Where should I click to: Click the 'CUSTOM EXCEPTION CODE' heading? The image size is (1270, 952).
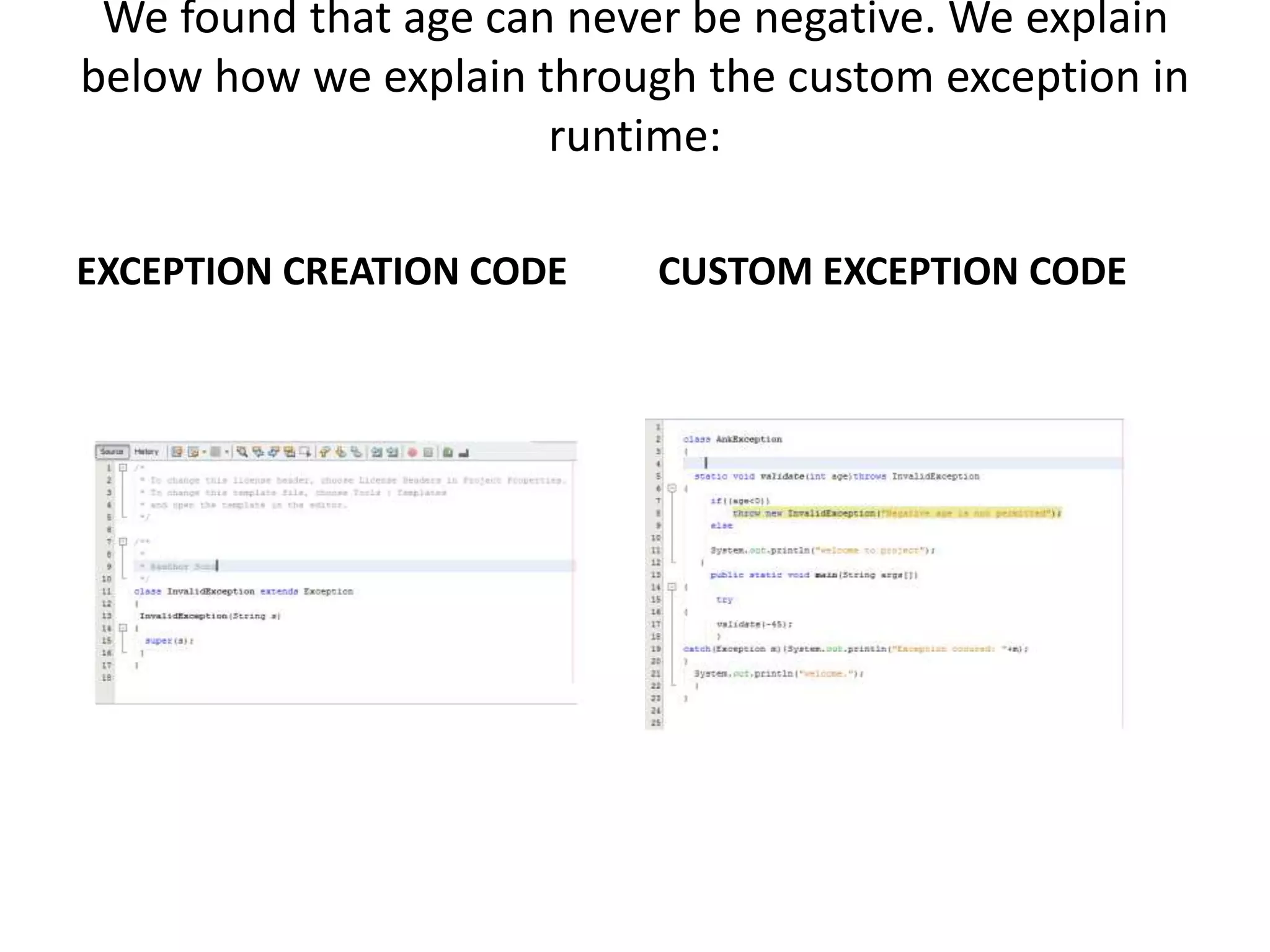(x=892, y=271)
